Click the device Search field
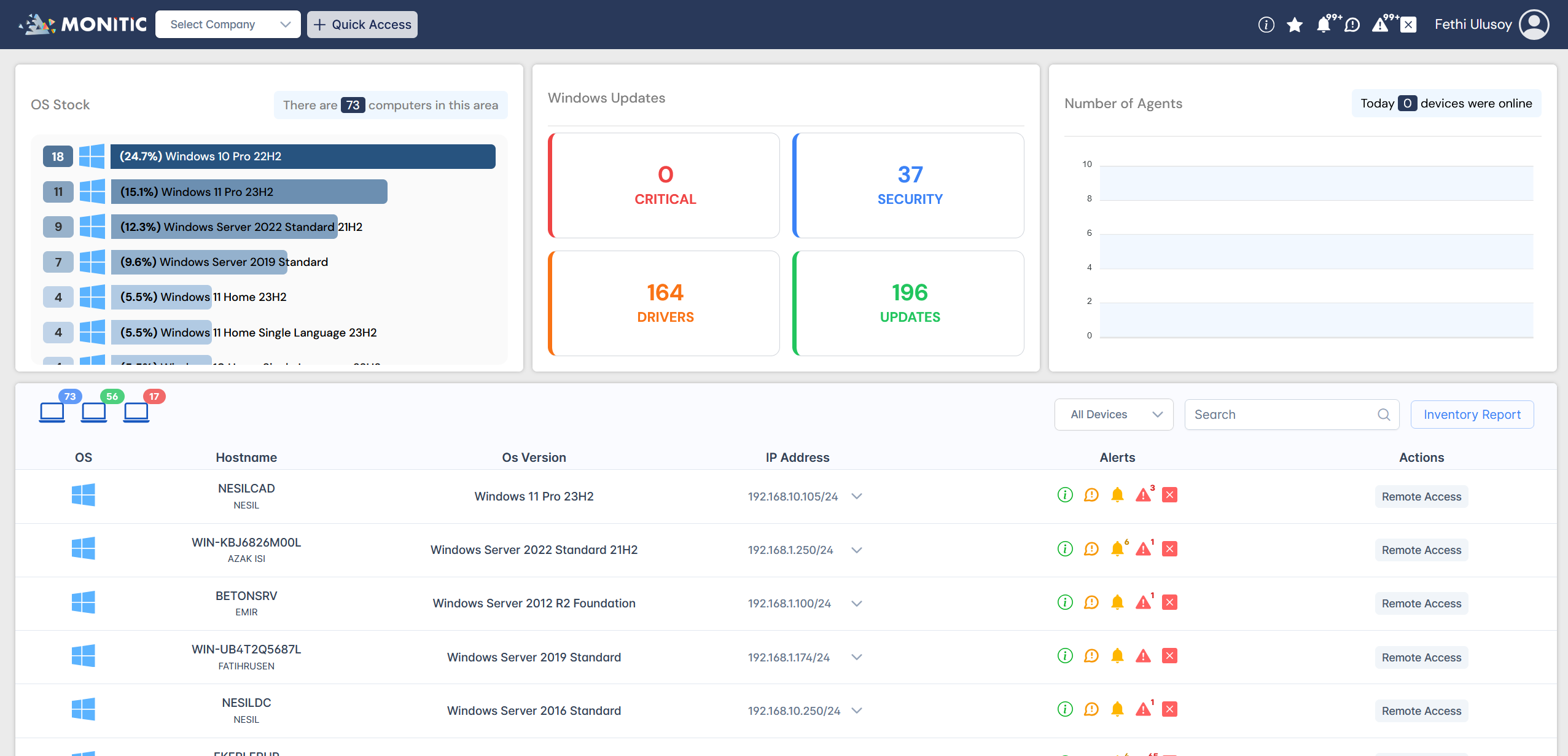Screen dimensions: 1568x756 pos(1284,415)
